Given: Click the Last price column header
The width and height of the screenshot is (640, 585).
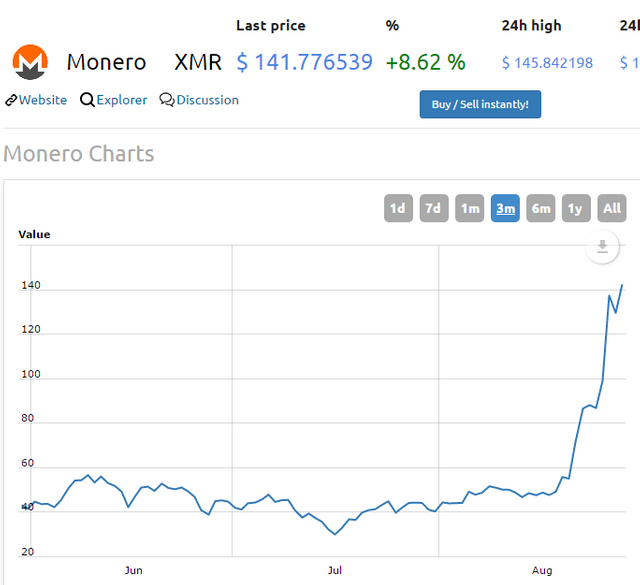Looking at the screenshot, I should coord(271,26).
